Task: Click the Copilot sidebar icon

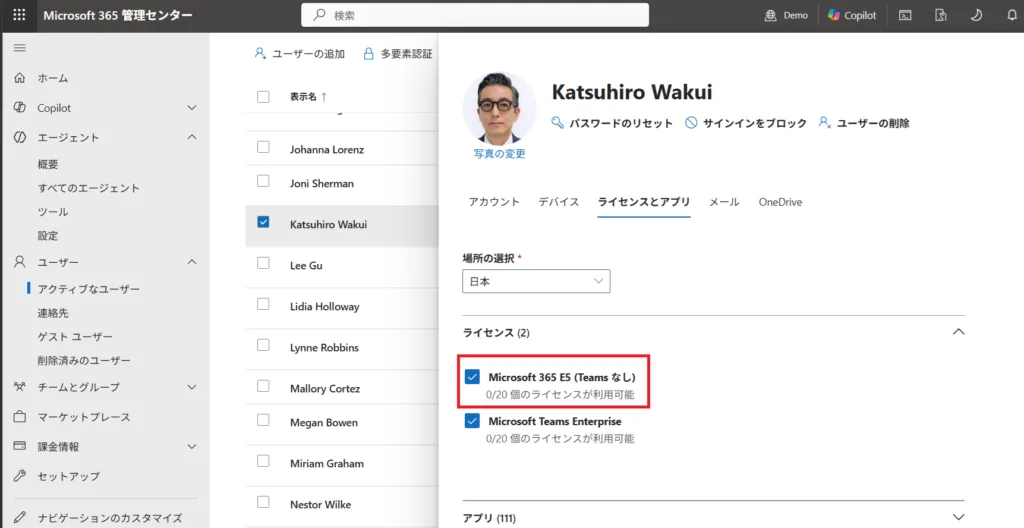Action: (19, 108)
